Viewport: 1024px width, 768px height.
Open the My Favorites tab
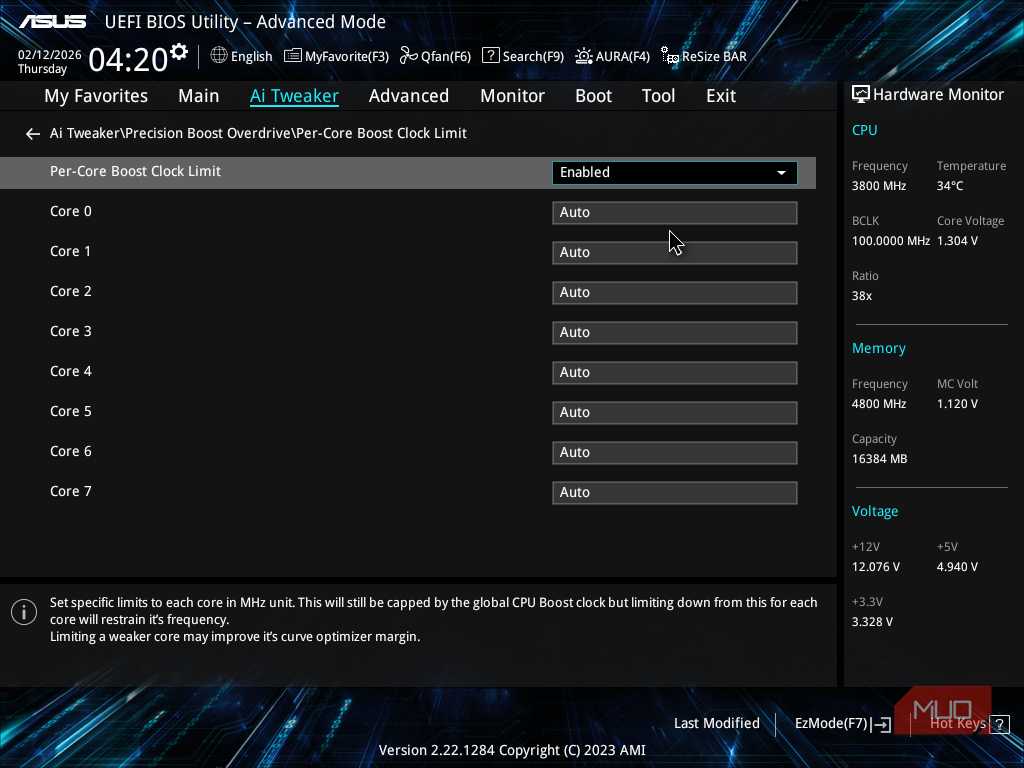(96, 96)
